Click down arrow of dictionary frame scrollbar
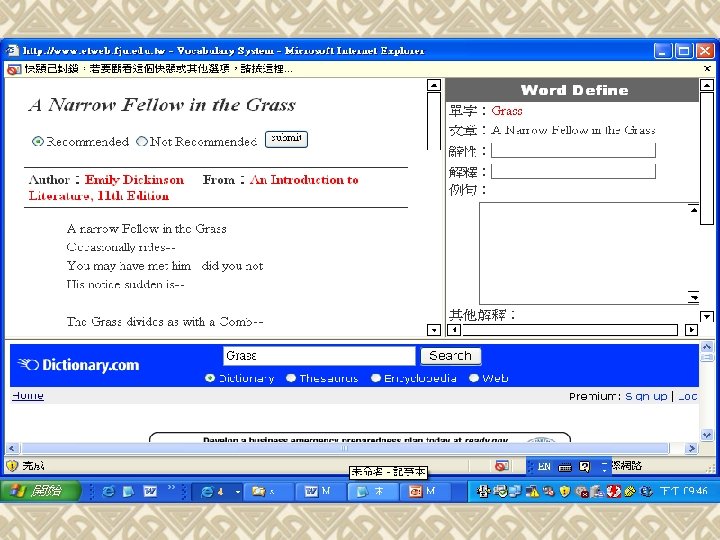The width and height of the screenshot is (720, 540). [x=707, y=435]
